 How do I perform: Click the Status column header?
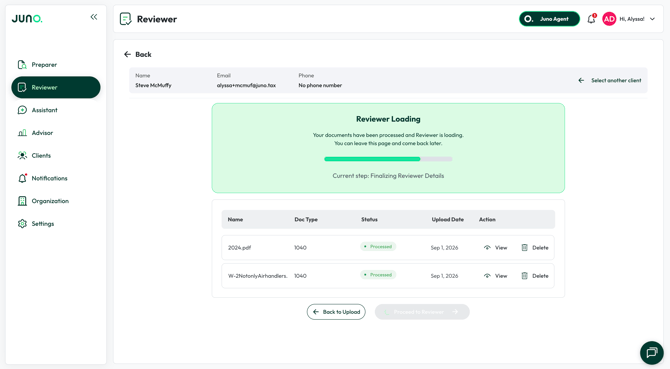pos(369,220)
